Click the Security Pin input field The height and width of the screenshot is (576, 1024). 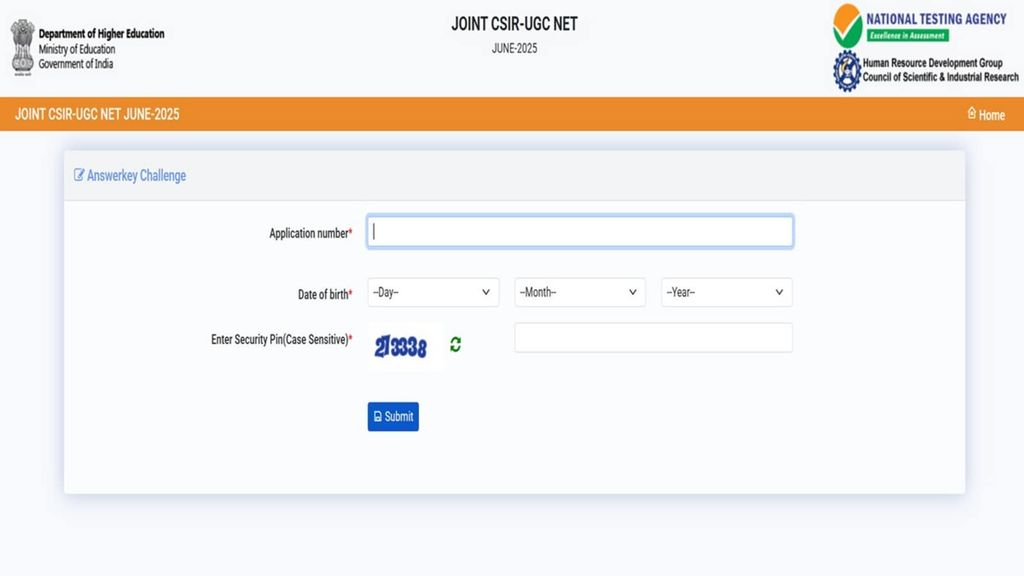654,338
